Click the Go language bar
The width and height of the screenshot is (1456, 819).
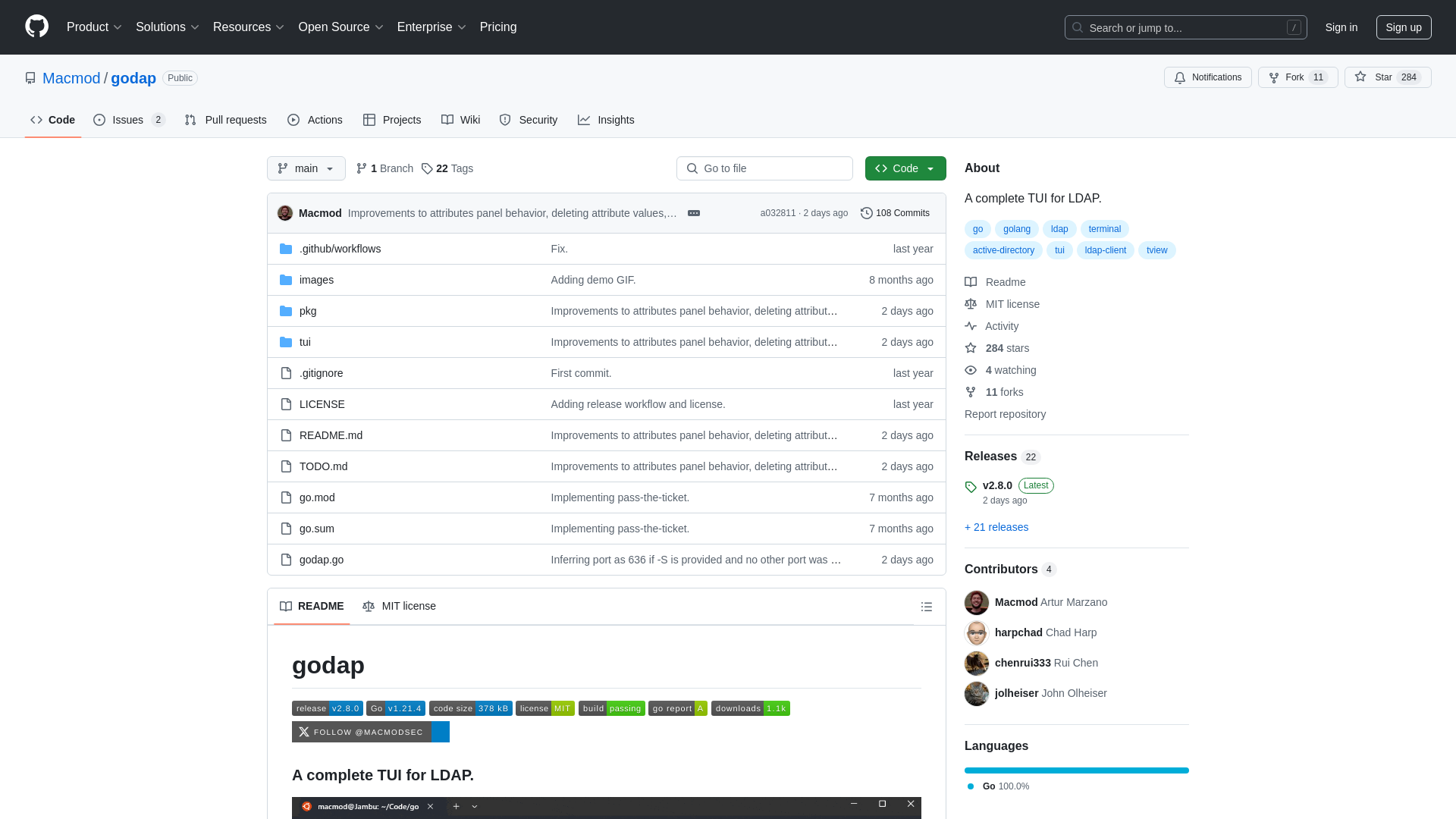[x=1077, y=770]
